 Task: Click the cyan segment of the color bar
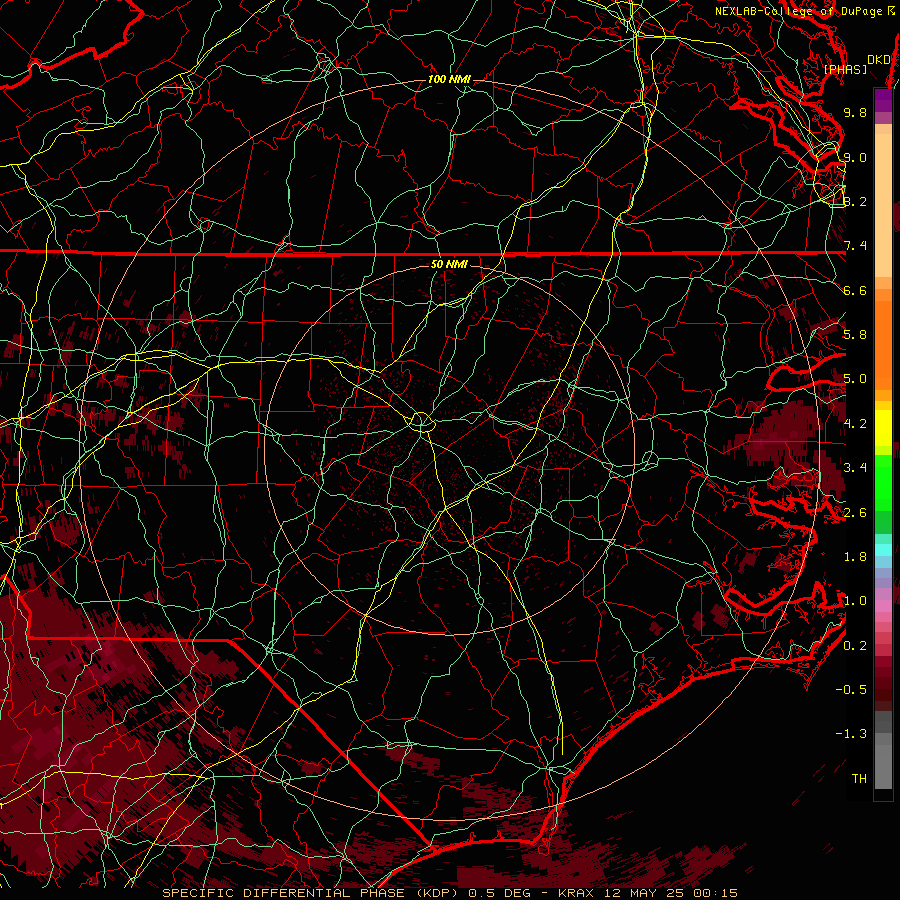coord(883,550)
